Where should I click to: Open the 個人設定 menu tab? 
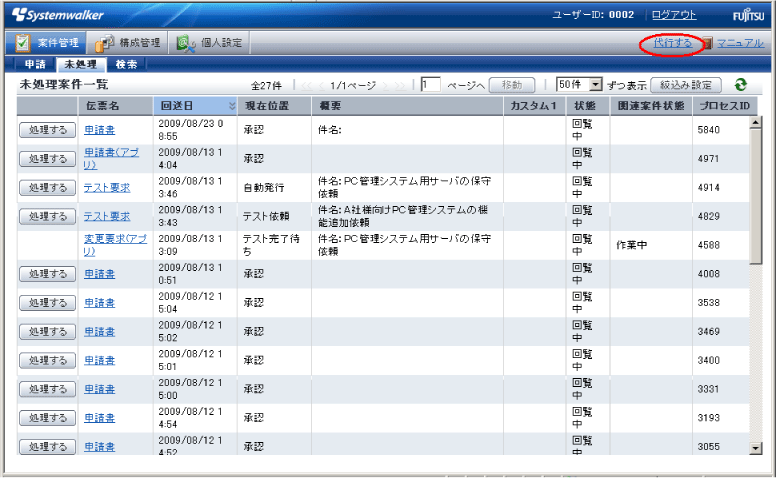pyautogui.click(x=209, y=43)
